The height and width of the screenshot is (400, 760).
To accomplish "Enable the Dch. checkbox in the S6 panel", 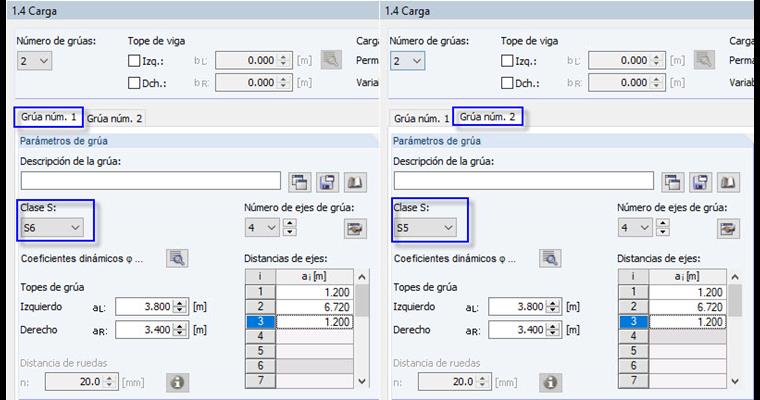I will click(x=135, y=84).
